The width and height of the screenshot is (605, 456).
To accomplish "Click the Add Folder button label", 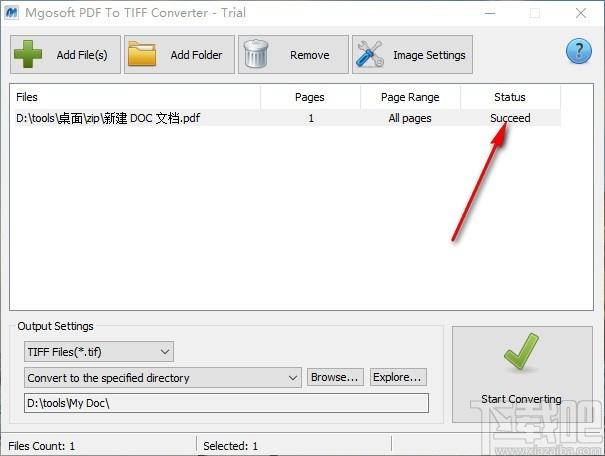I will (x=196, y=55).
